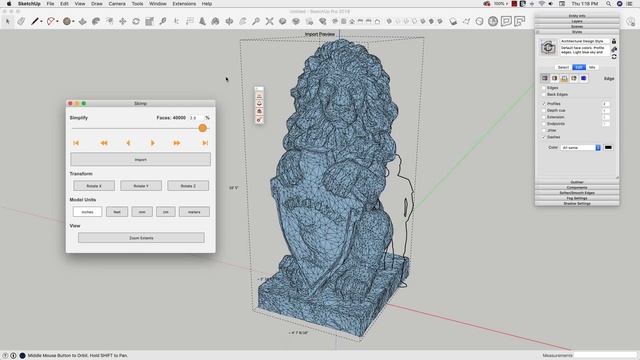Click the create new style icon
This screenshot has width=640, height=360.
pyautogui.click(x=614, y=49)
